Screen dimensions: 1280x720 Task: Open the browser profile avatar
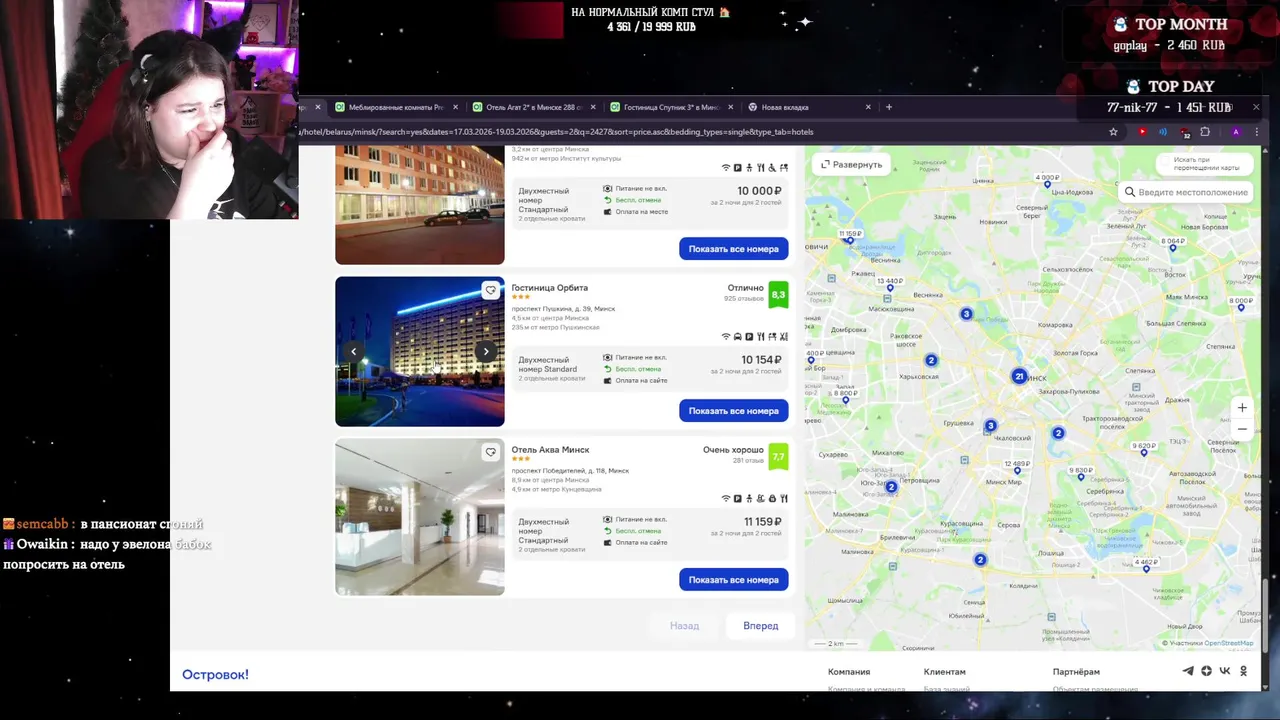click(x=1236, y=132)
